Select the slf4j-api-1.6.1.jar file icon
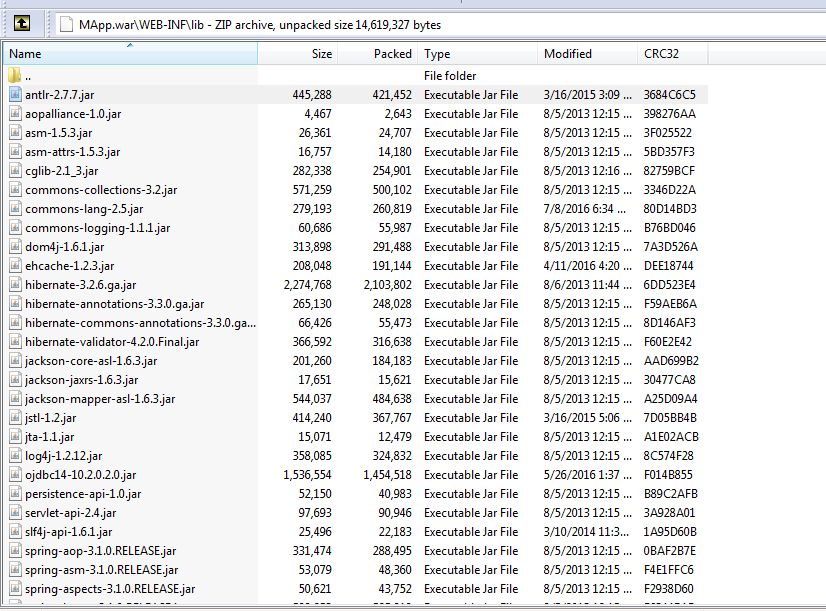This screenshot has height=611, width=826. click(x=15, y=531)
